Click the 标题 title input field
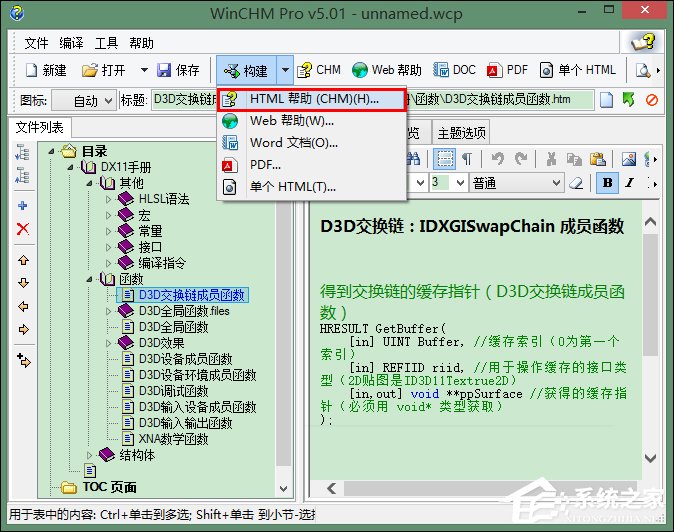This screenshot has width=674, height=532. click(185, 100)
